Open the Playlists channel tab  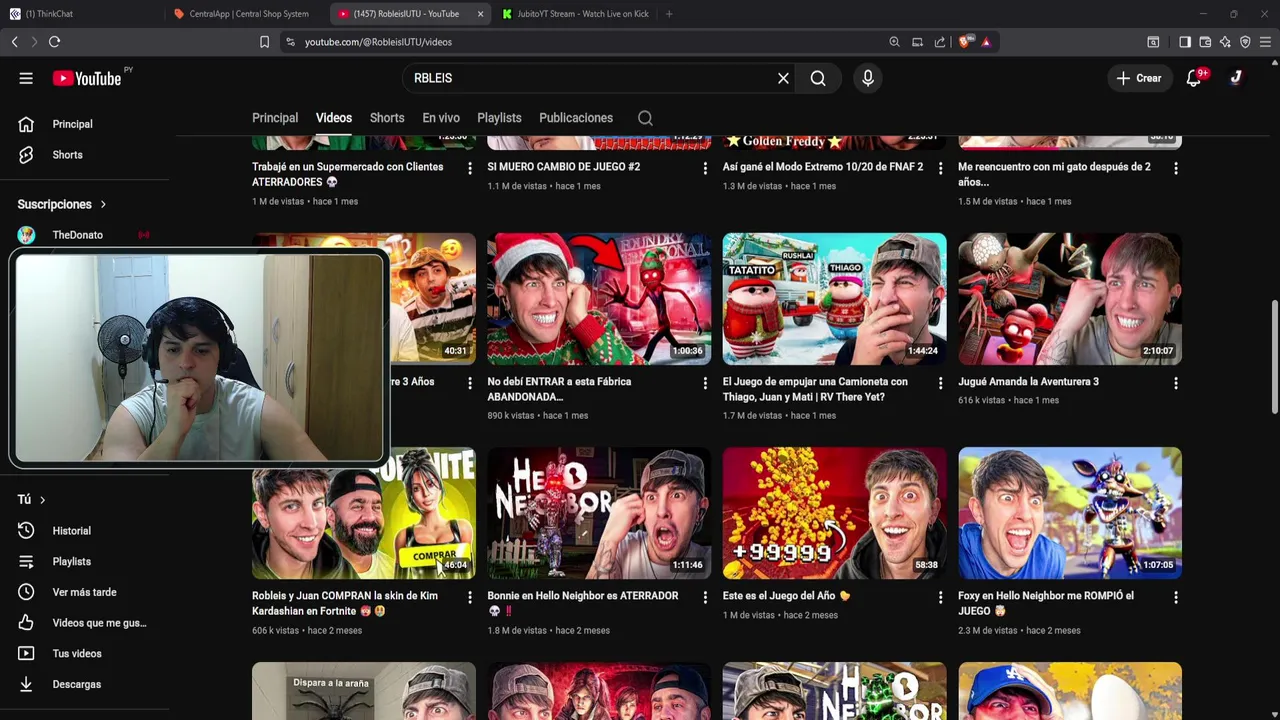click(x=499, y=118)
